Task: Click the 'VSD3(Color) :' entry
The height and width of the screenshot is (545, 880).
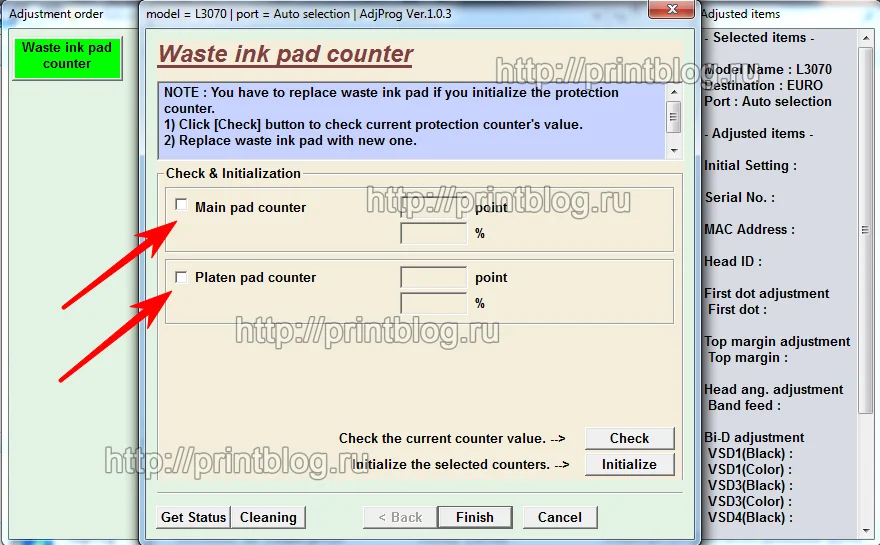Action: click(750, 501)
